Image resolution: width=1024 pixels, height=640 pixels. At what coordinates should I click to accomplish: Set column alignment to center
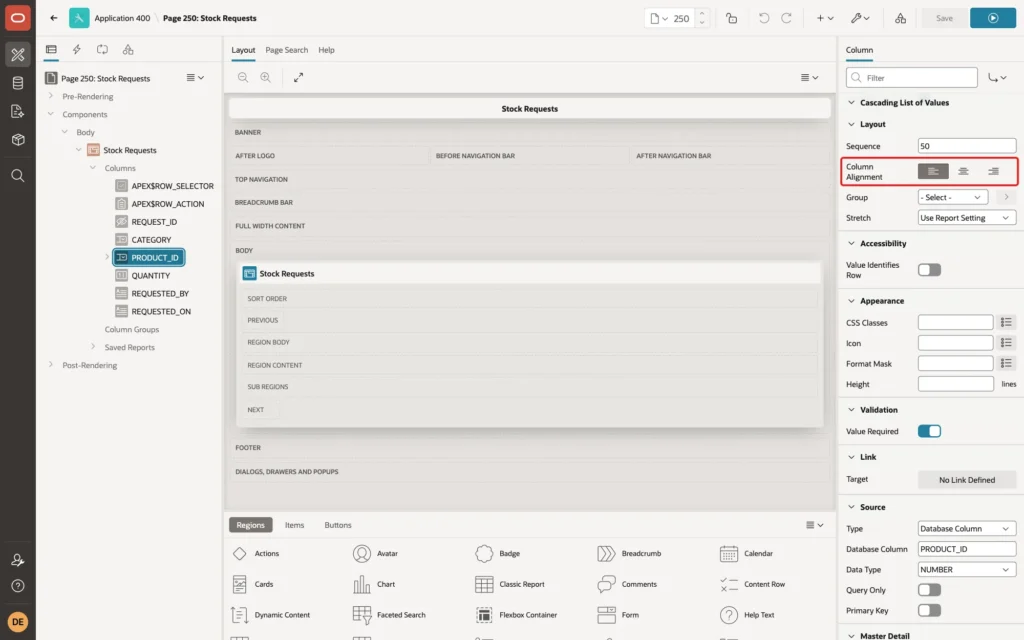click(x=963, y=171)
